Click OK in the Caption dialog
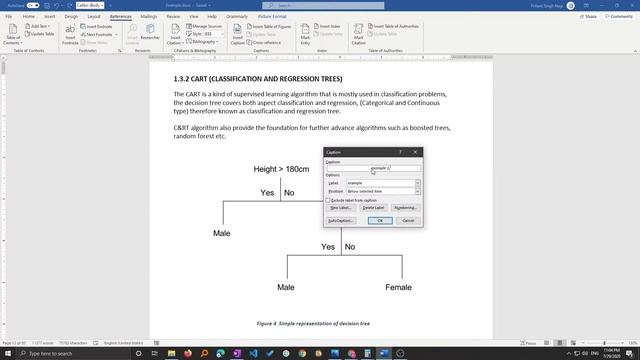 (380, 220)
